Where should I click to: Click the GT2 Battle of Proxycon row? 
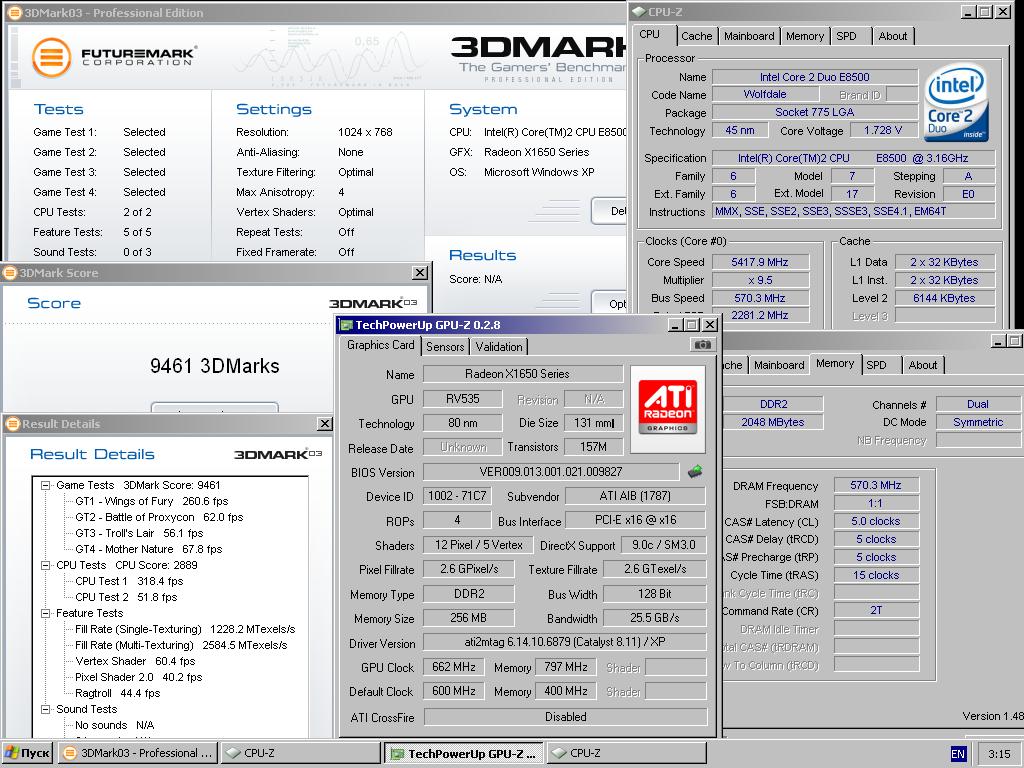click(x=159, y=517)
